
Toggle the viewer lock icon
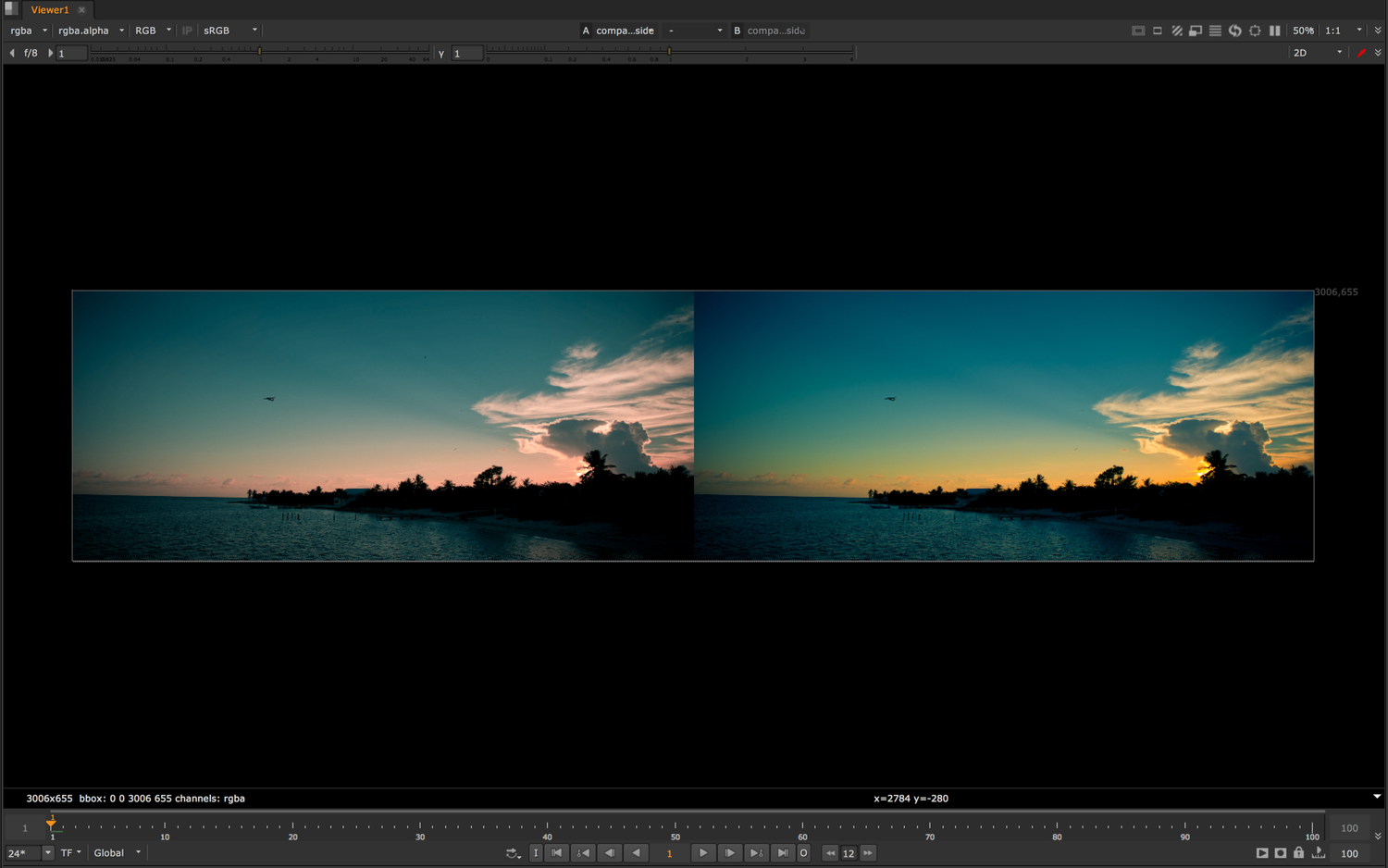1299,853
